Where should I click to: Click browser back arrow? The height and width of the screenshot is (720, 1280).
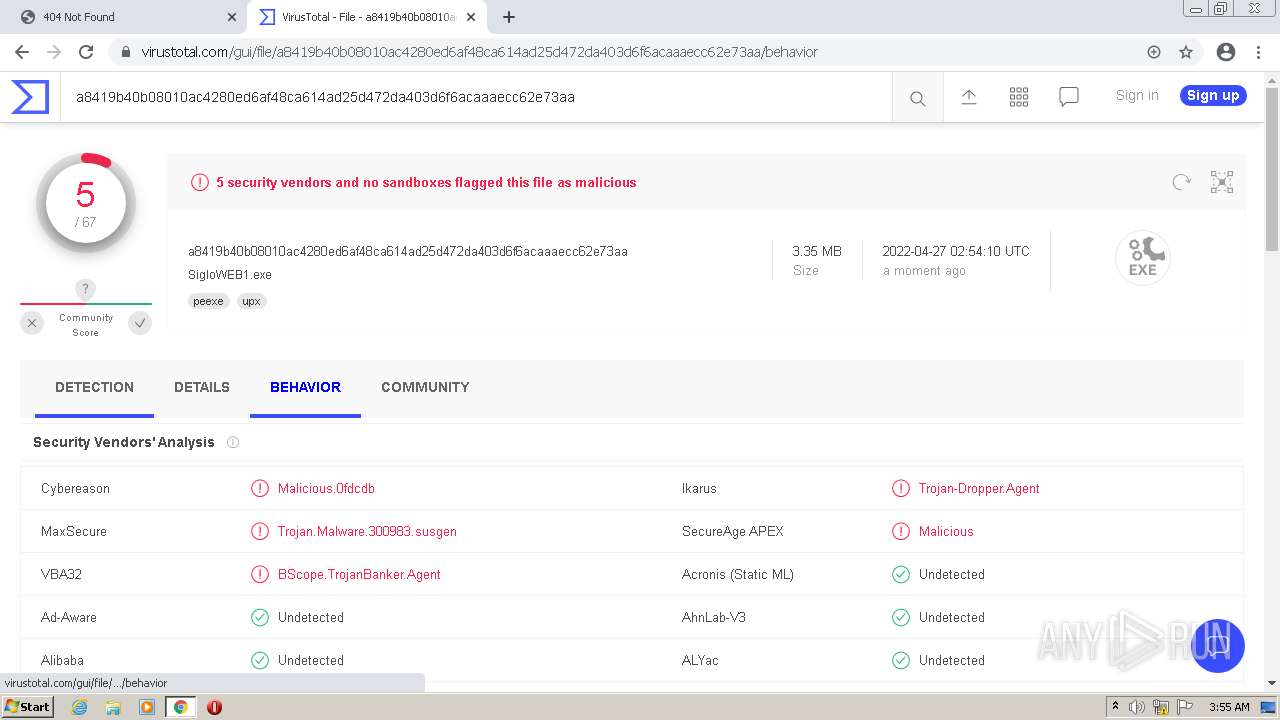[22, 52]
